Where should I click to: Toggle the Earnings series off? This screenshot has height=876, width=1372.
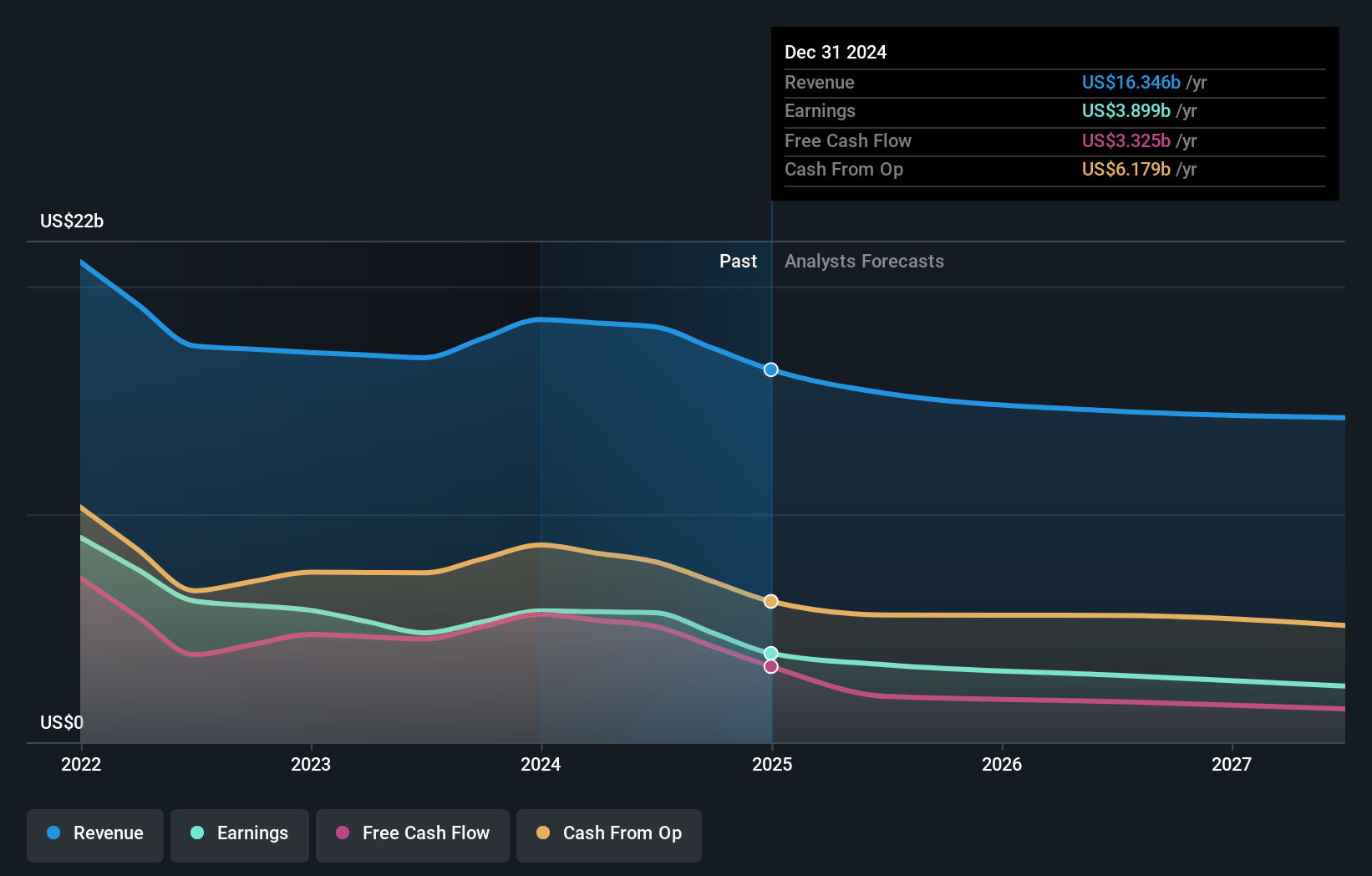(240, 833)
